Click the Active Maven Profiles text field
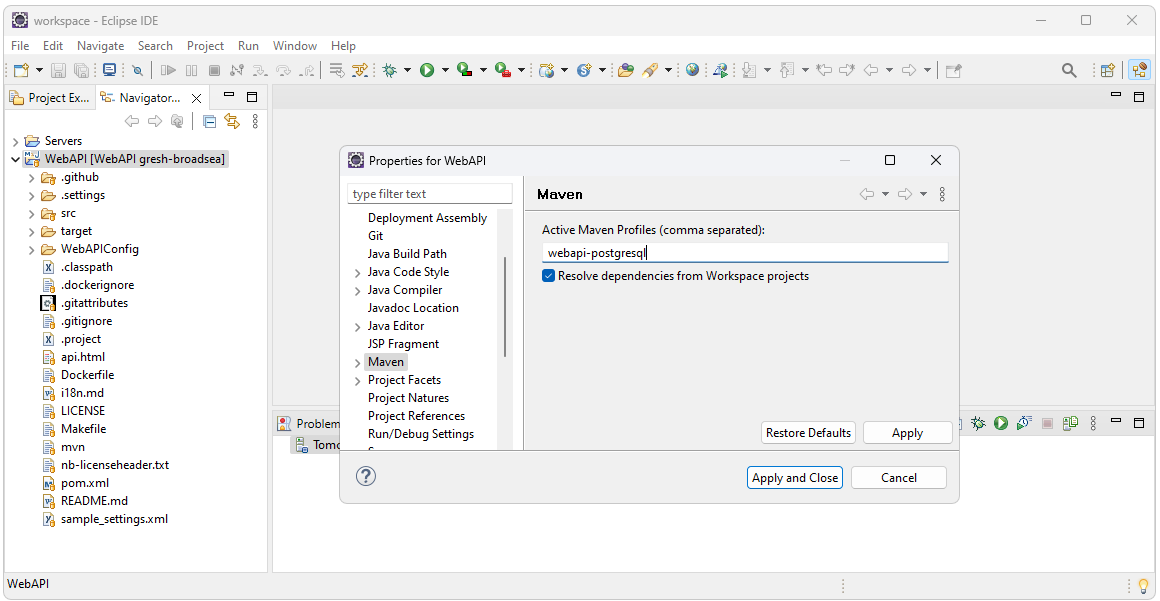Viewport: 1160px width, 601px height. (x=745, y=252)
